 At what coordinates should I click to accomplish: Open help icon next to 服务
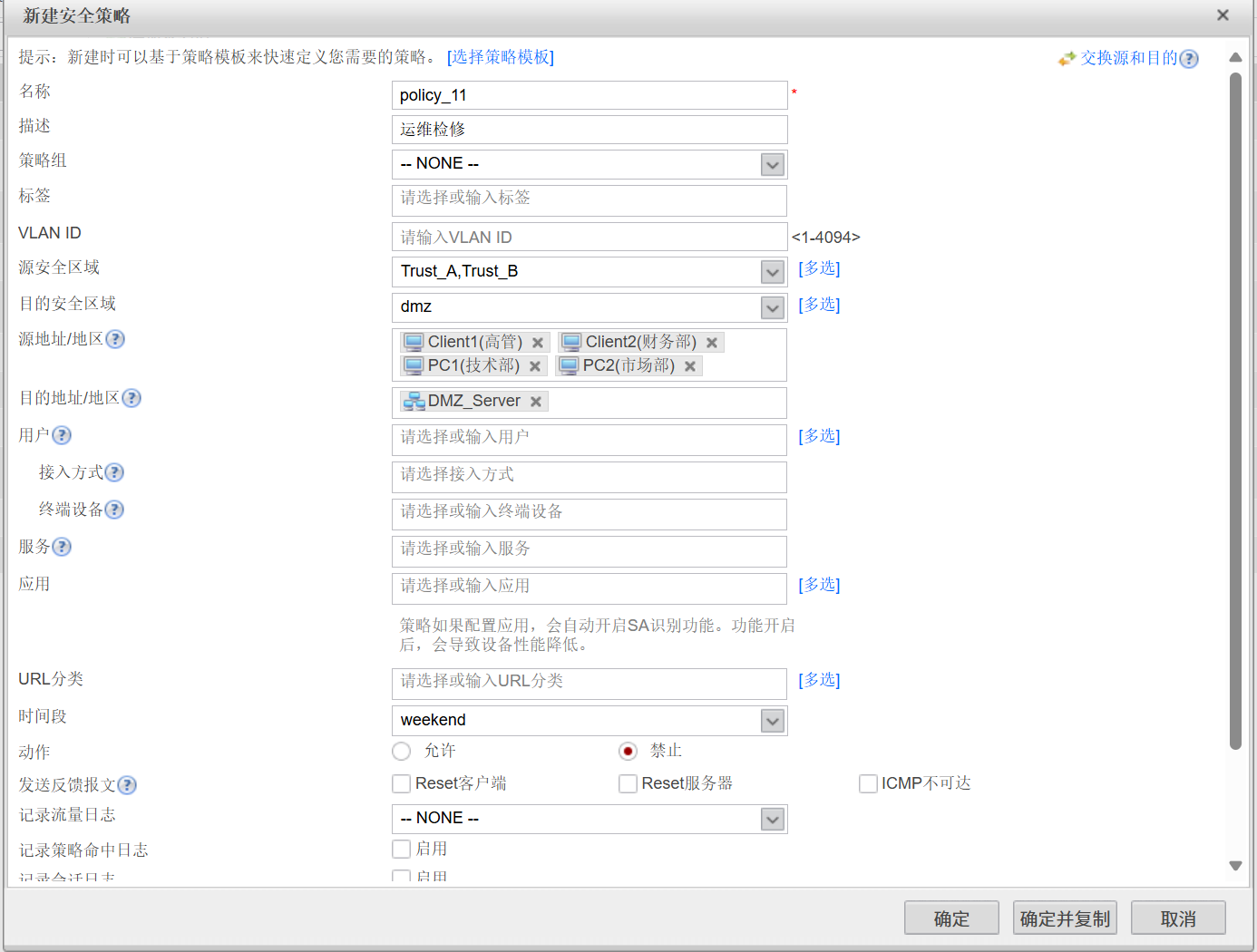click(x=62, y=547)
